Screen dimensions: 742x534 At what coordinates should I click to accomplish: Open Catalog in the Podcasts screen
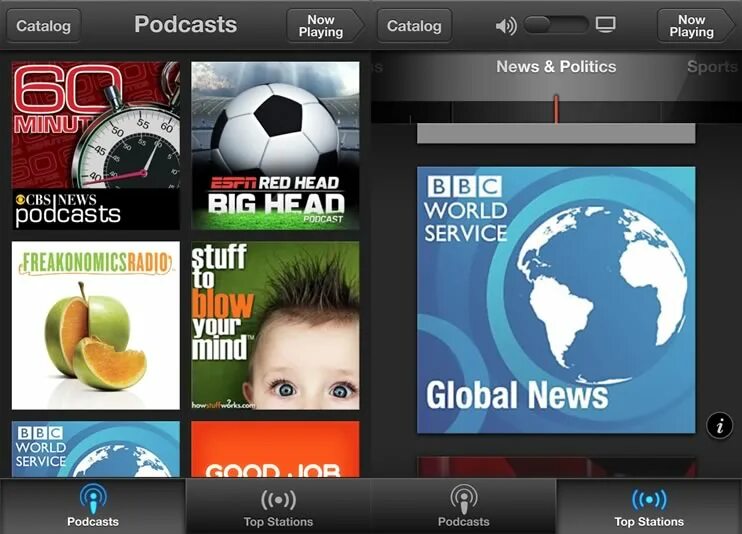pyautogui.click(x=43, y=26)
